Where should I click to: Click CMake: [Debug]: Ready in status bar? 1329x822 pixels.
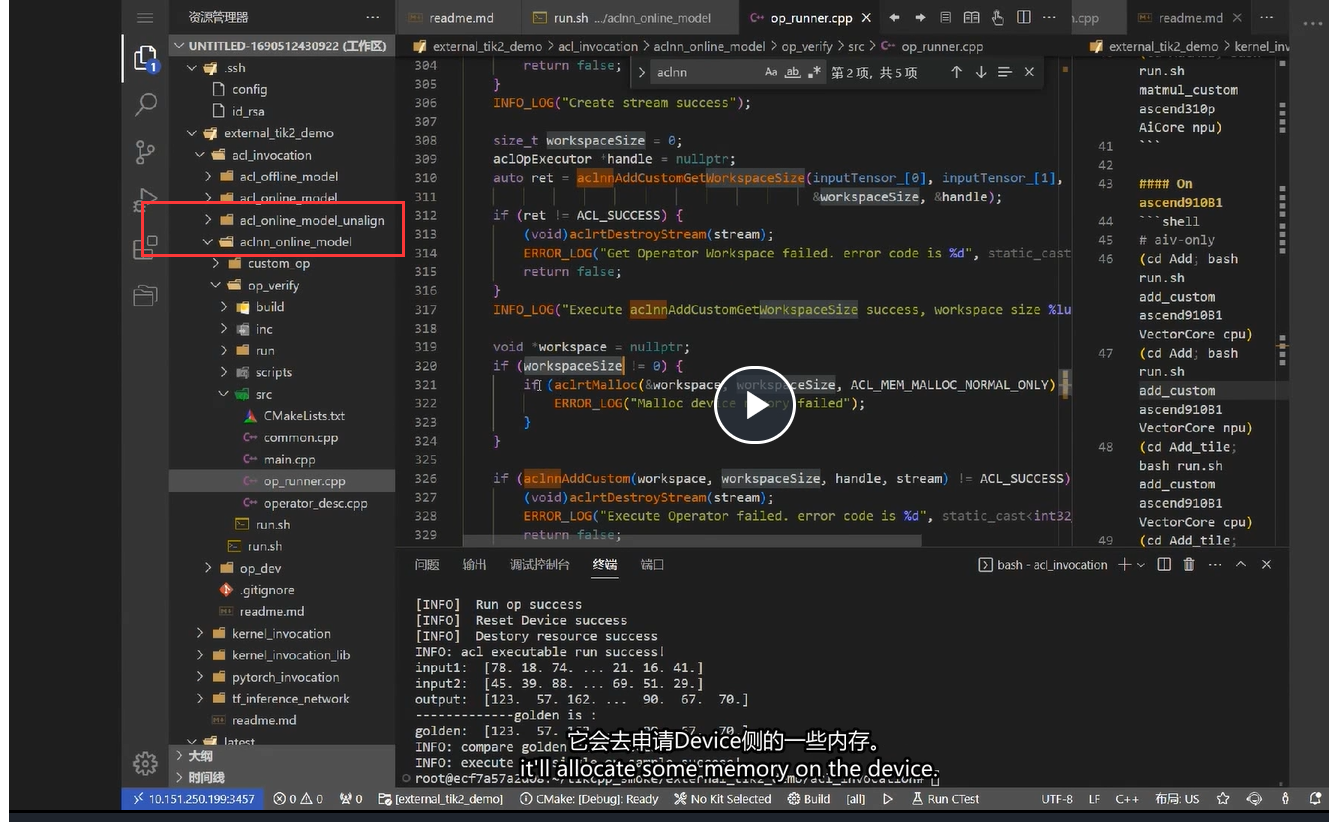click(x=589, y=799)
